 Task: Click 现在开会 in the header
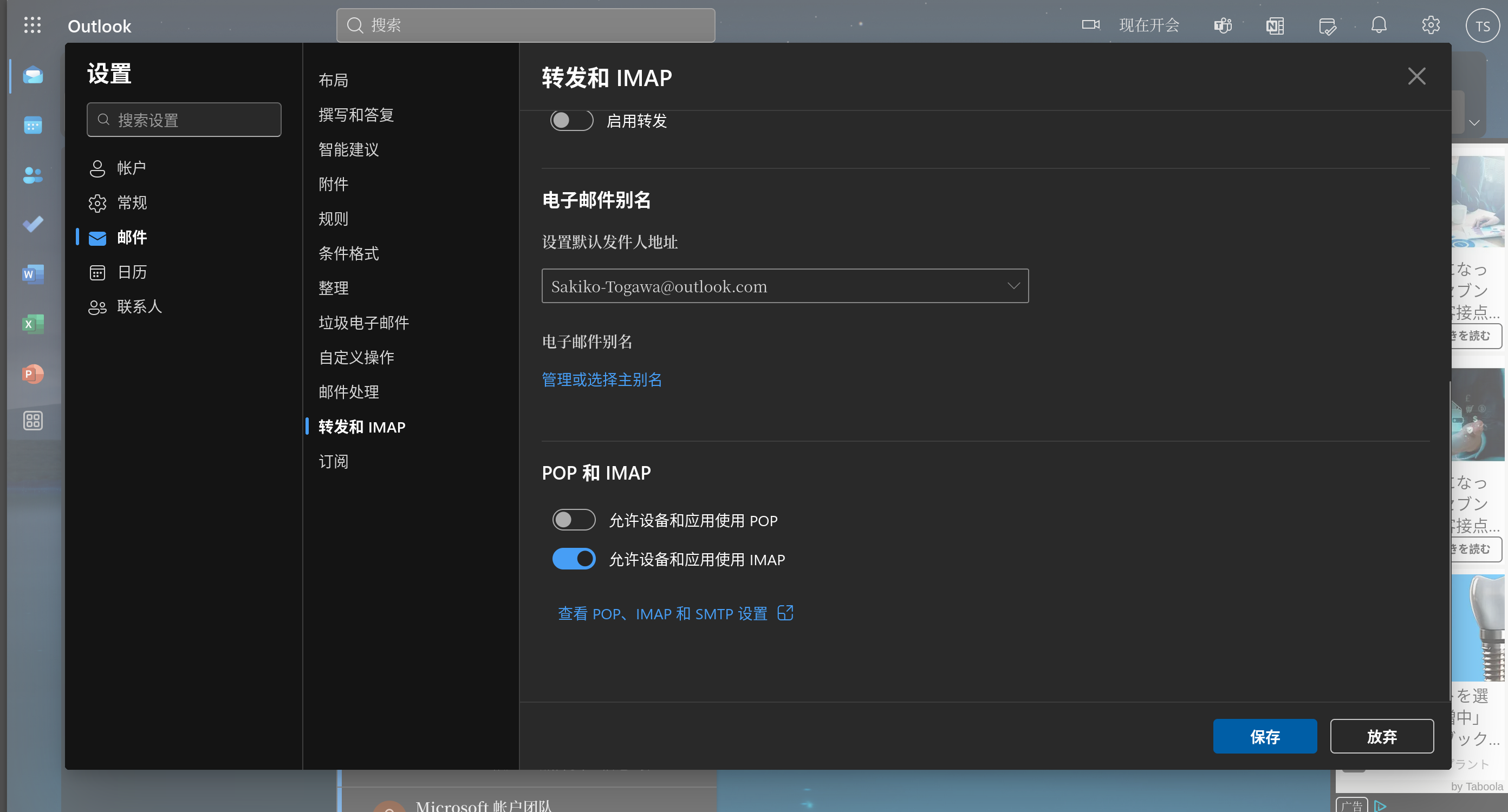click(x=1149, y=25)
